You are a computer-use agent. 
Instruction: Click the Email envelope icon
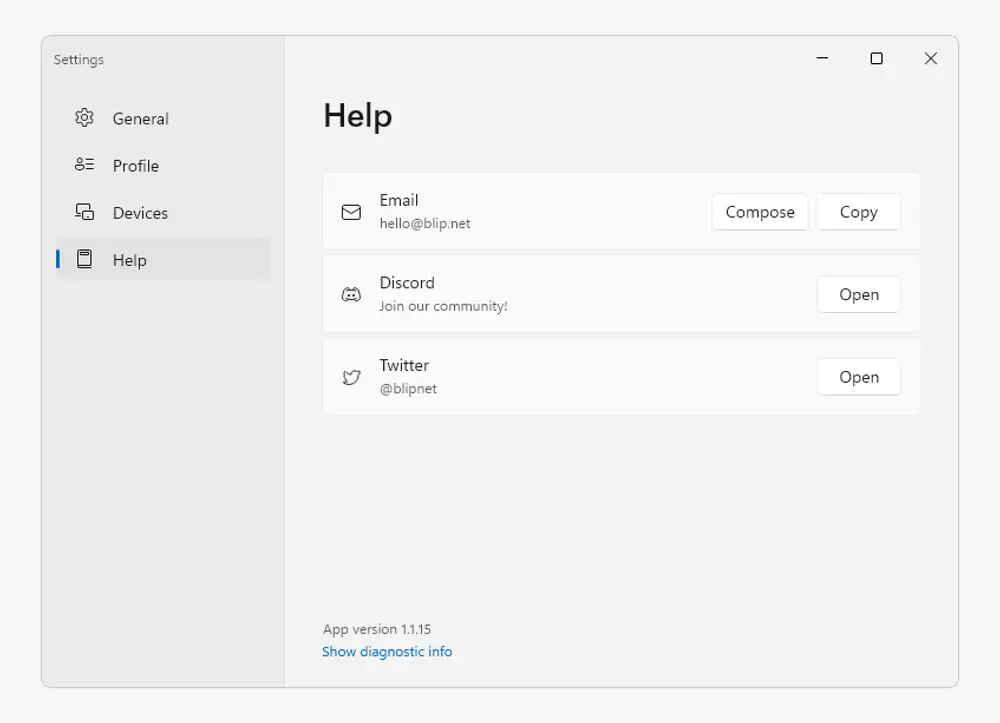[351, 212]
